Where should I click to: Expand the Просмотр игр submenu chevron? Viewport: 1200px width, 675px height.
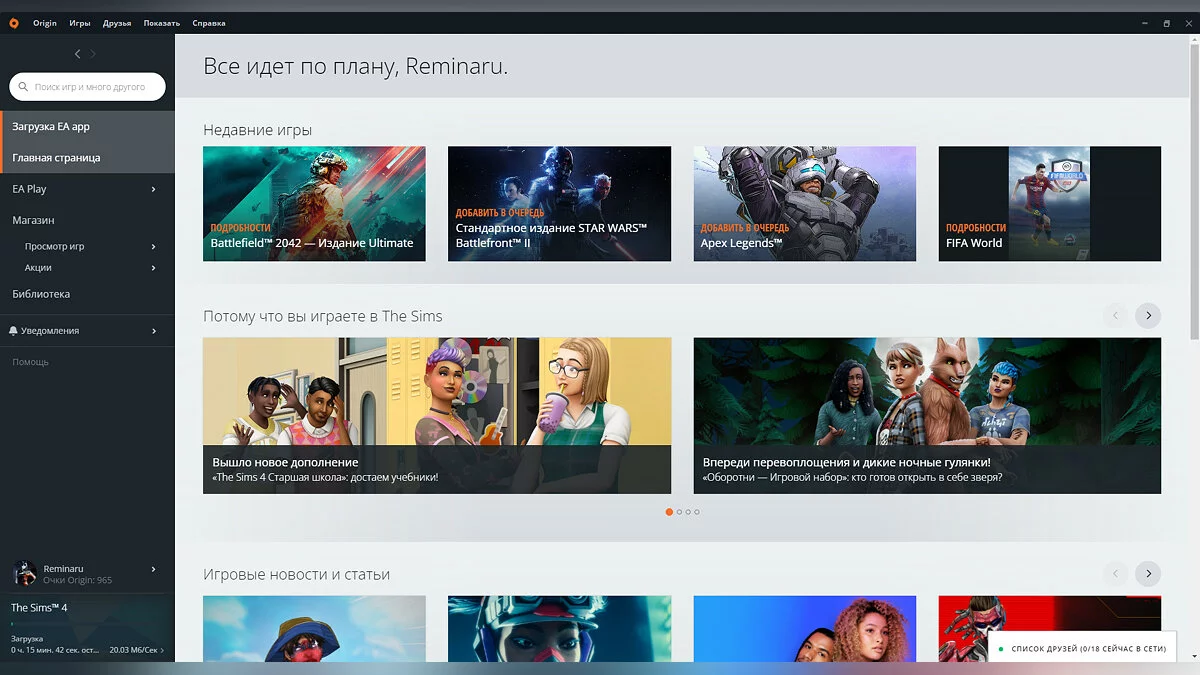(154, 246)
